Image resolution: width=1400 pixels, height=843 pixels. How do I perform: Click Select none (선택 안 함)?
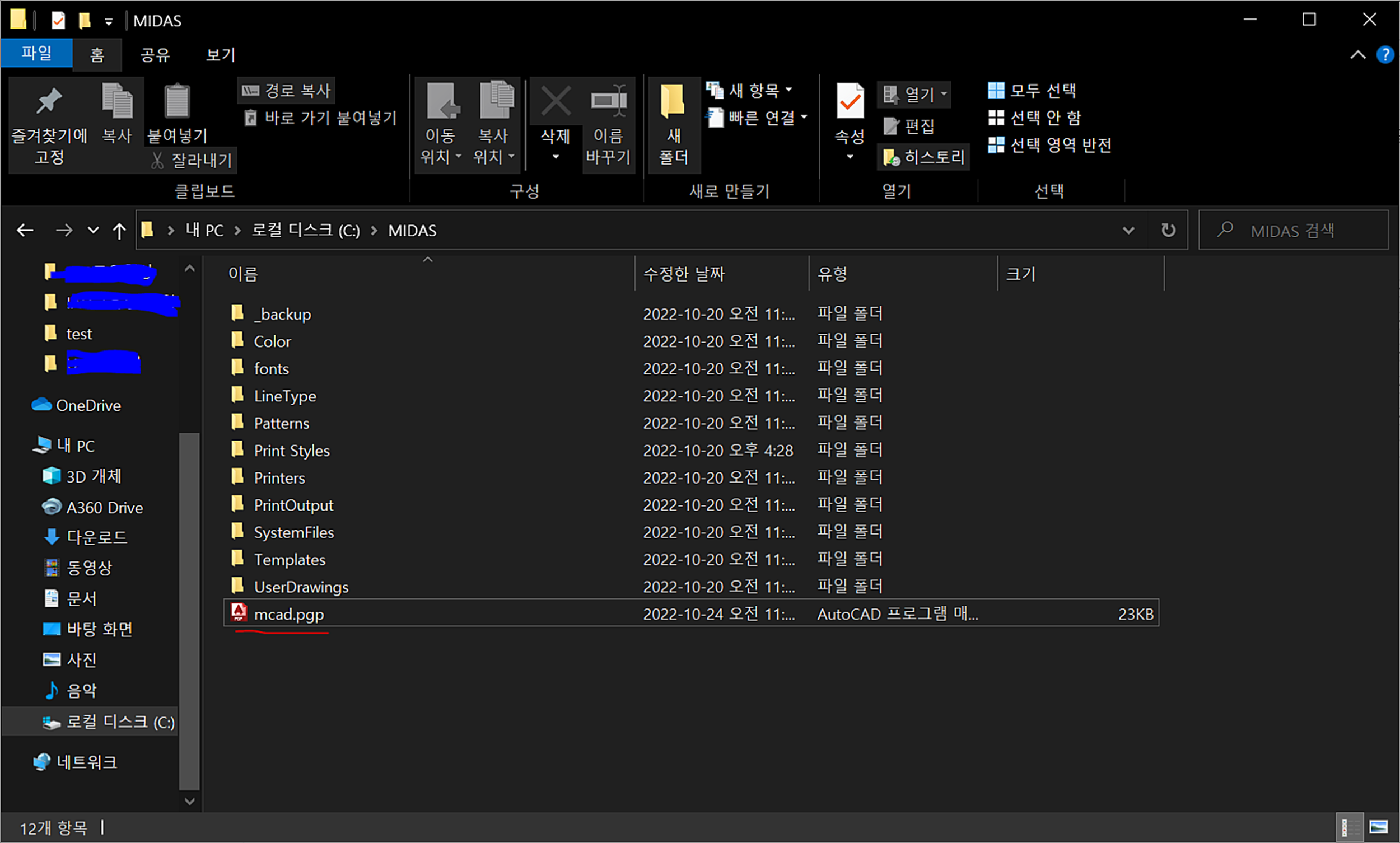1034,118
